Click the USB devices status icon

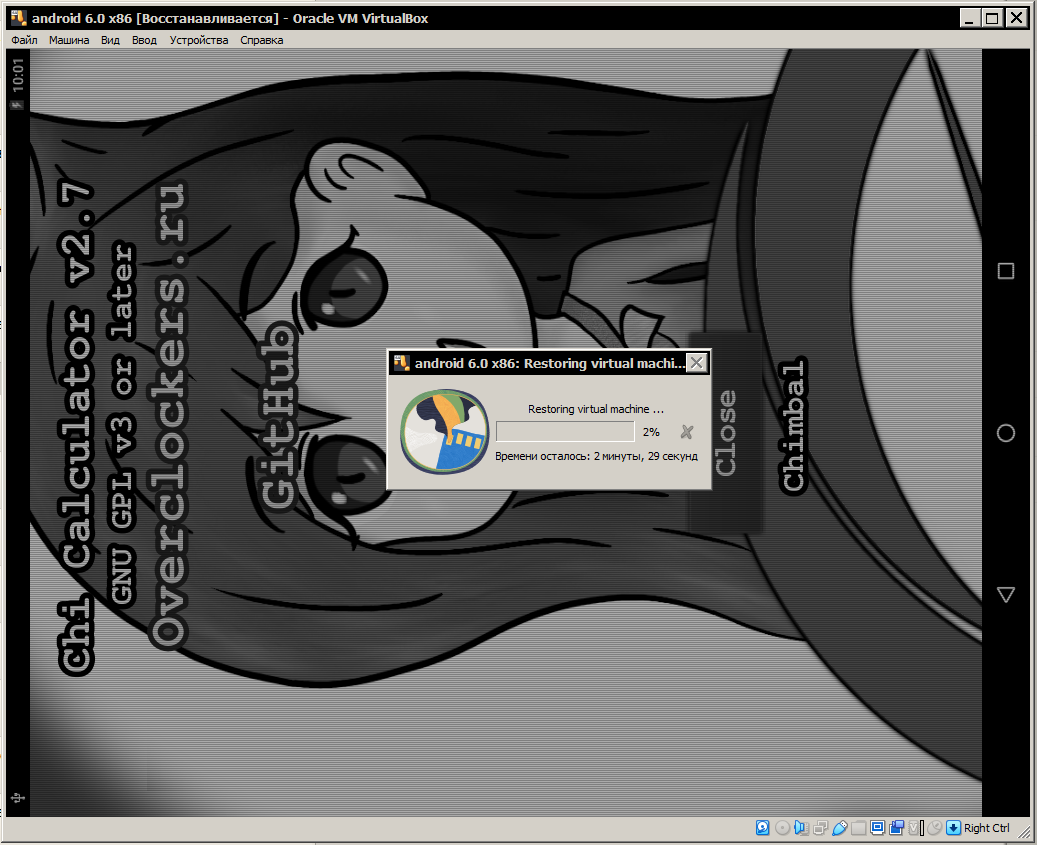(840, 828)
